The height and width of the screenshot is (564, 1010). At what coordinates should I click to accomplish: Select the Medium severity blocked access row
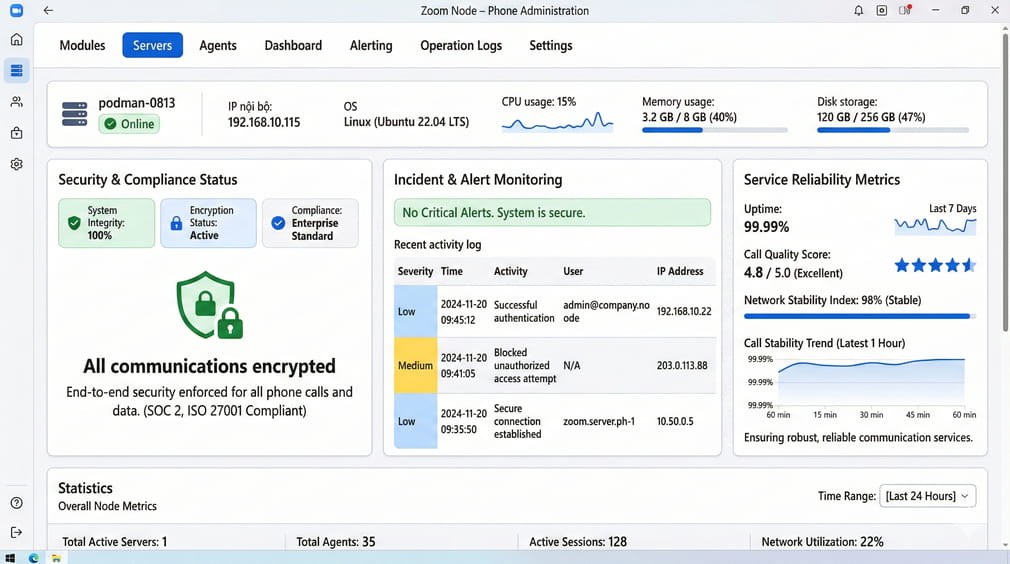[x=554, y=366]
